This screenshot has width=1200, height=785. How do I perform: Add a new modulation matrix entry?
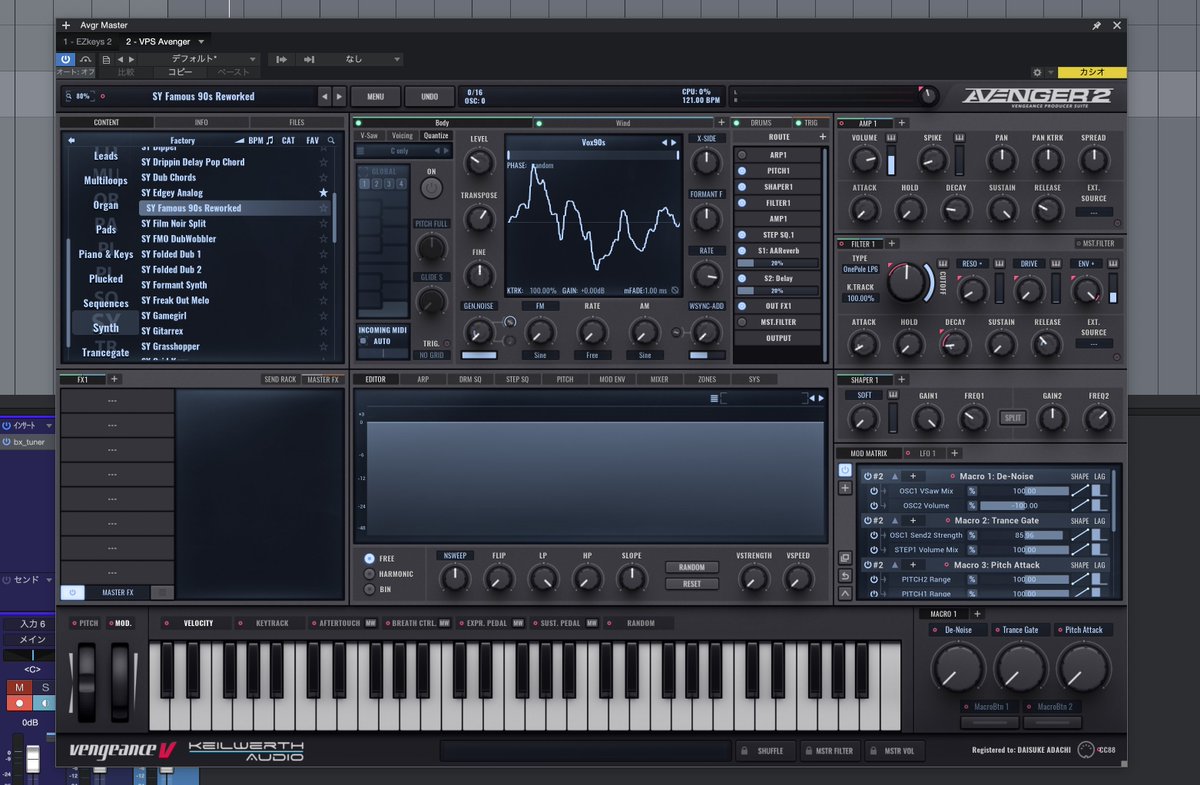[x=845, y=488]
